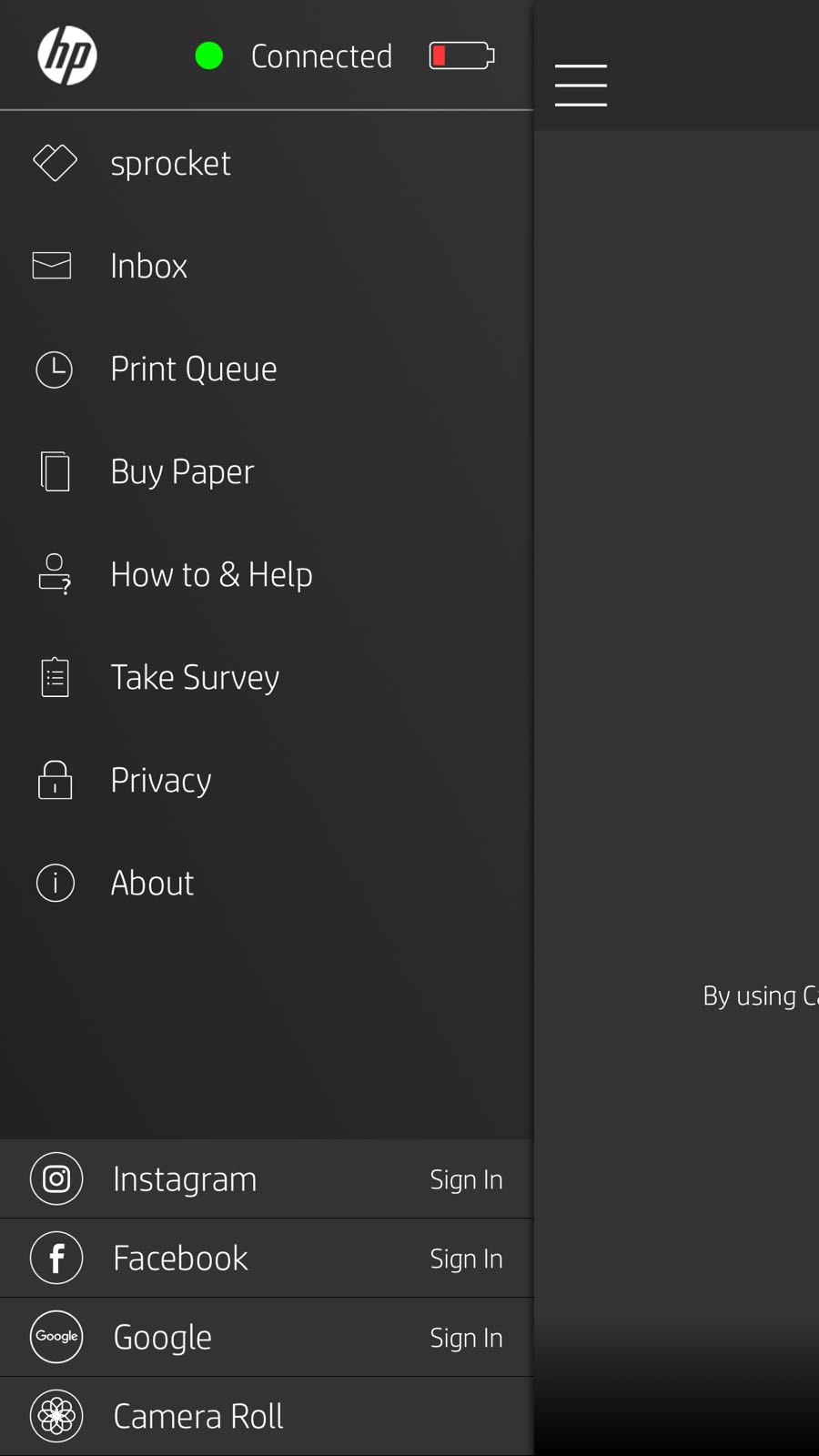Open the Privacy lock icon
Image resolution: width=819 pixels, height=1456 pixels.
point(55,780)
